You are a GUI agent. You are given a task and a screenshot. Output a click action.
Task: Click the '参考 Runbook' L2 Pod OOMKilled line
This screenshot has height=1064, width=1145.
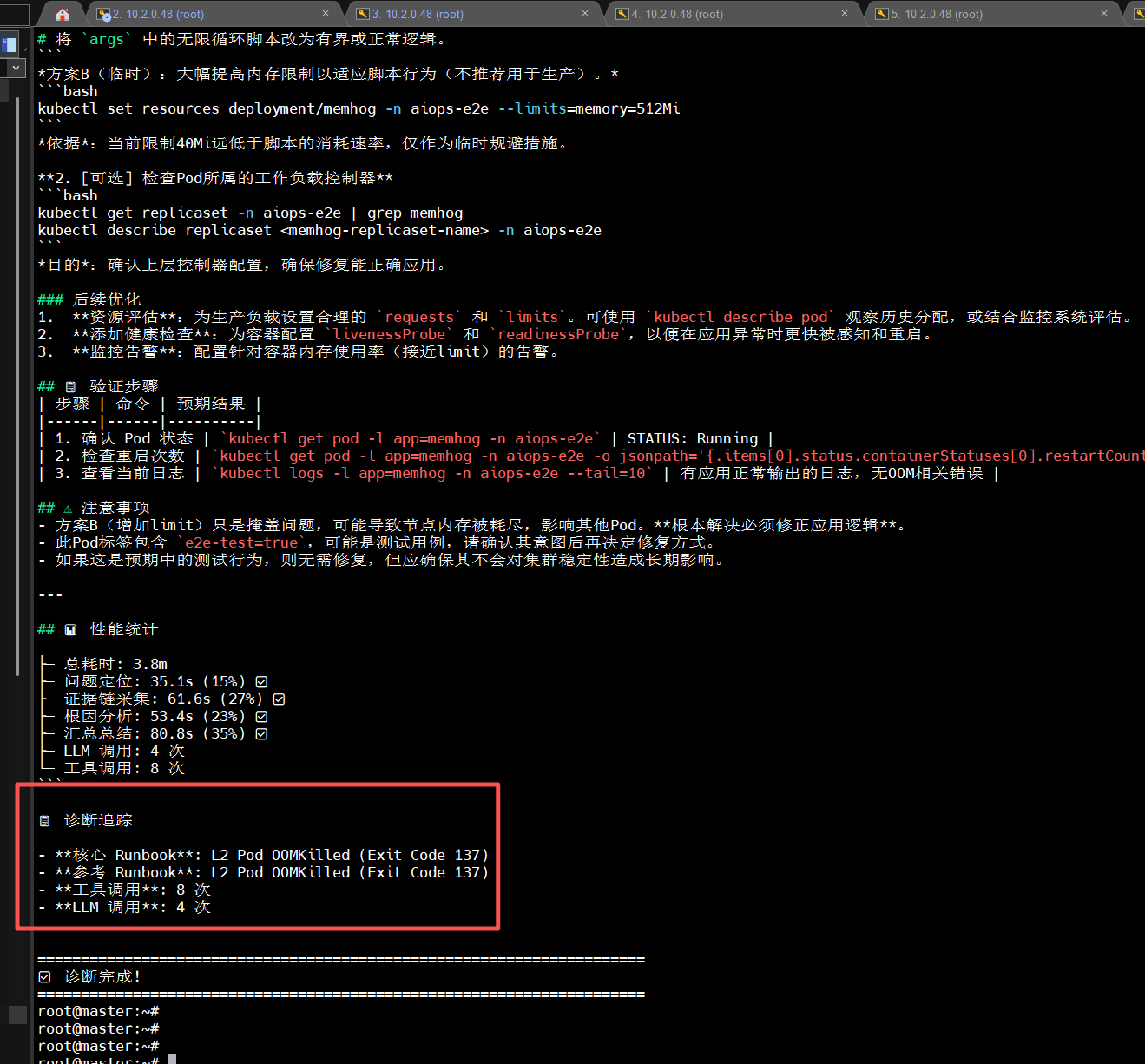pos(264,872)
